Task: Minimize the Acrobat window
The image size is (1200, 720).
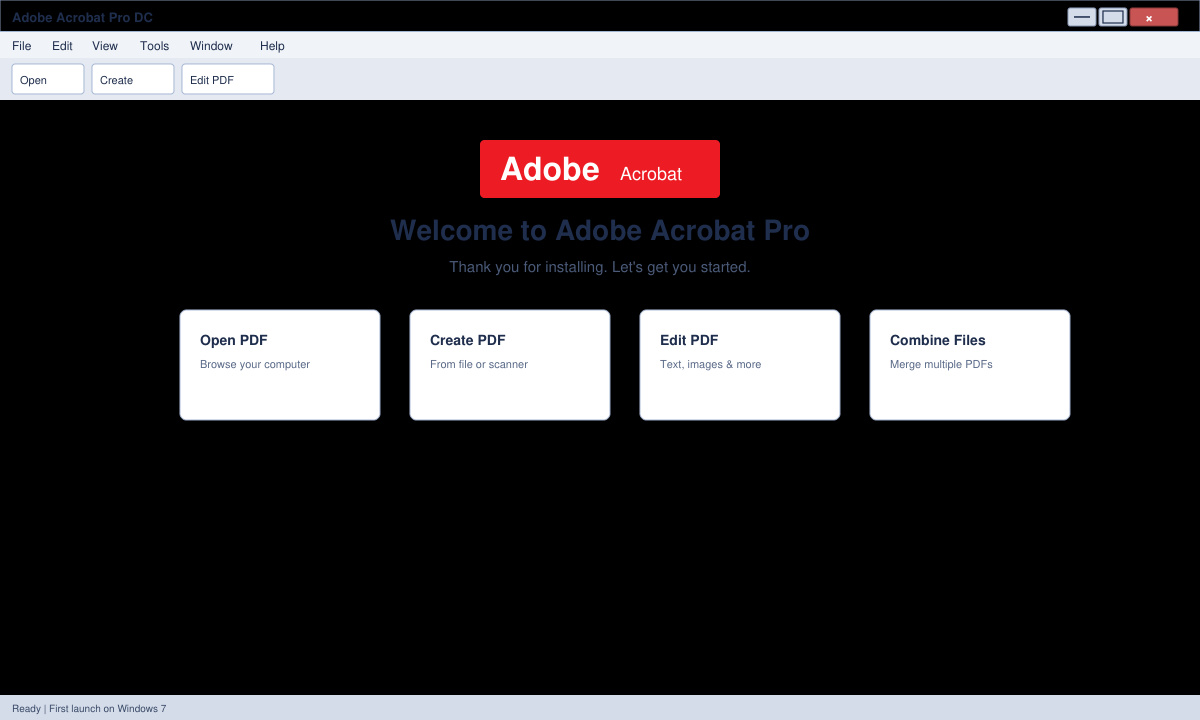Action: click(1082, 17)
